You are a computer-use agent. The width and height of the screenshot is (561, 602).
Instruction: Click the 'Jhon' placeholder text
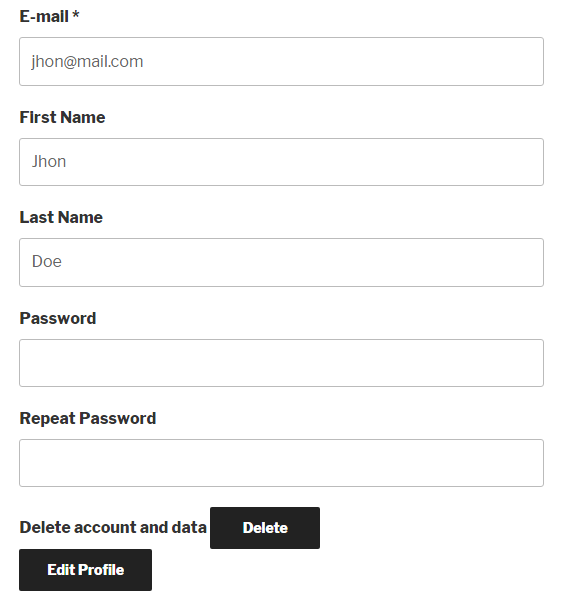click(x=49, y=162)
